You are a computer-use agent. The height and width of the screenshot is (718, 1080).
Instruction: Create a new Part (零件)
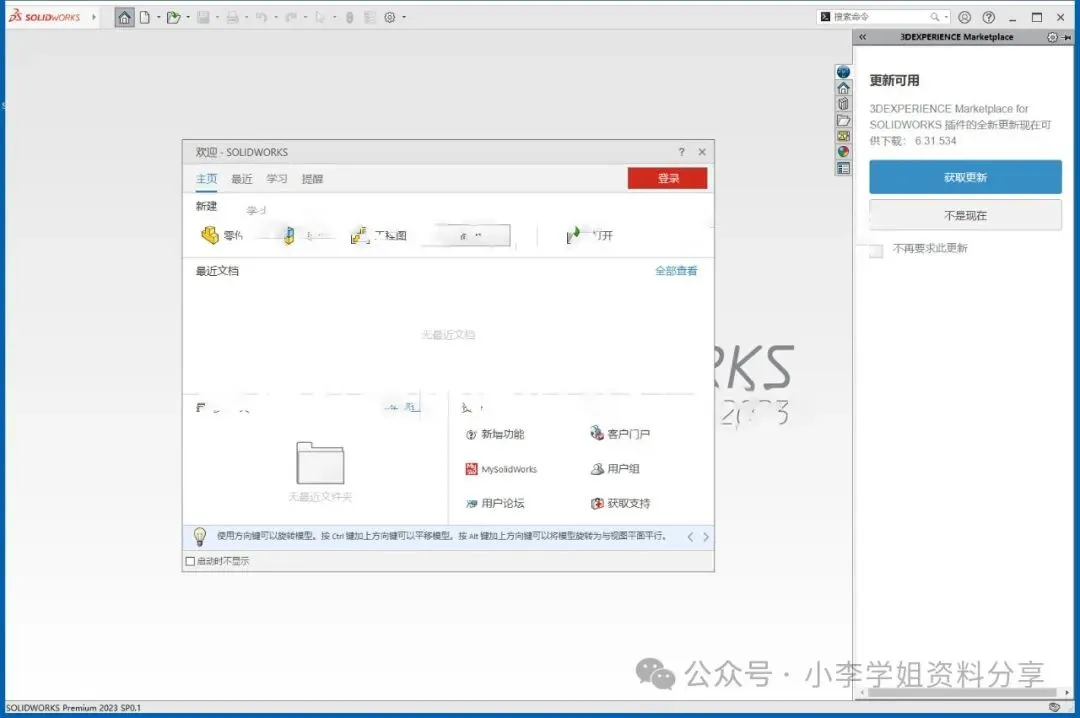tap(221, 235)
